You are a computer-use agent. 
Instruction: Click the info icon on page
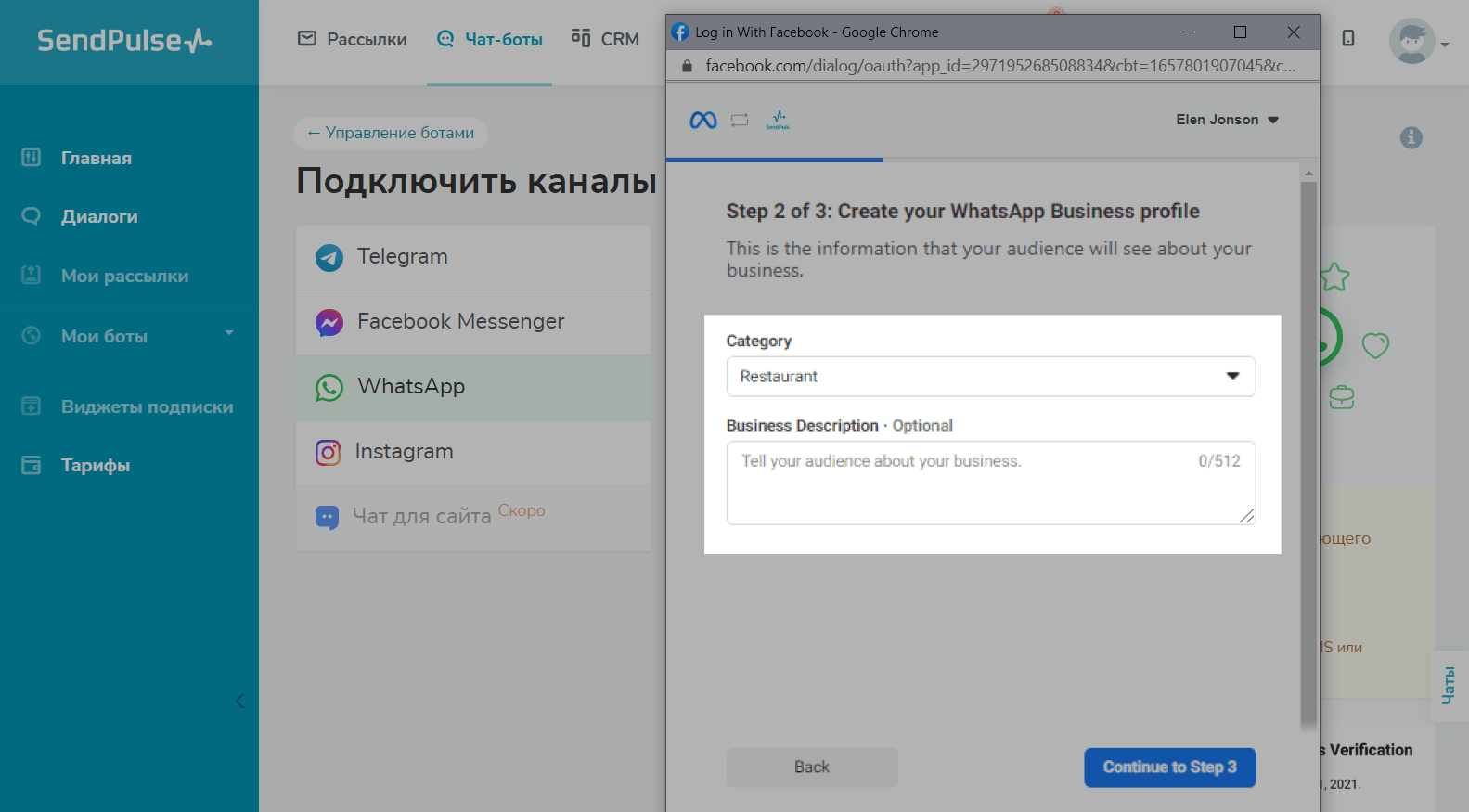click(x=1411, y=137)
